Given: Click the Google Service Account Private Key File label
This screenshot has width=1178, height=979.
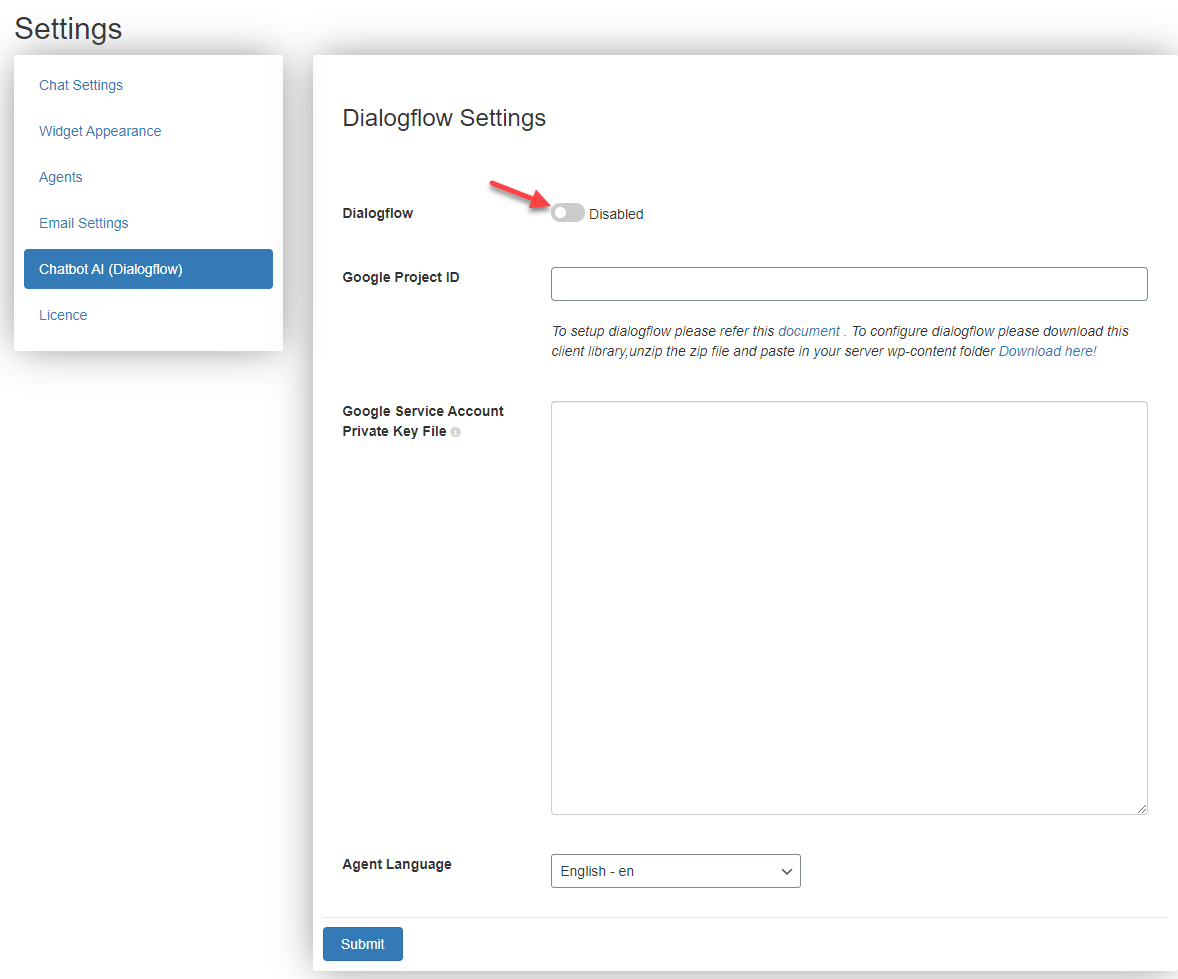Looking at the screenshot, I should [423, 421].
